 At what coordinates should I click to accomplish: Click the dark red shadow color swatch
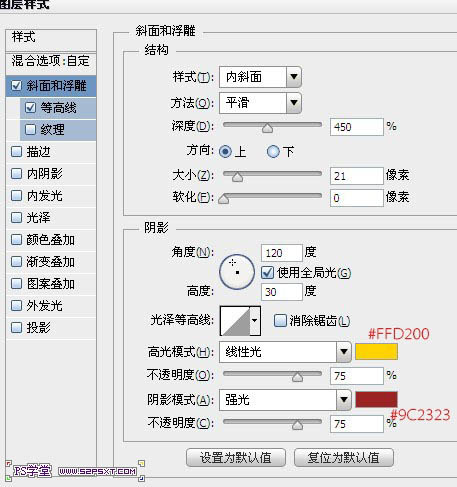click(376, 400)
